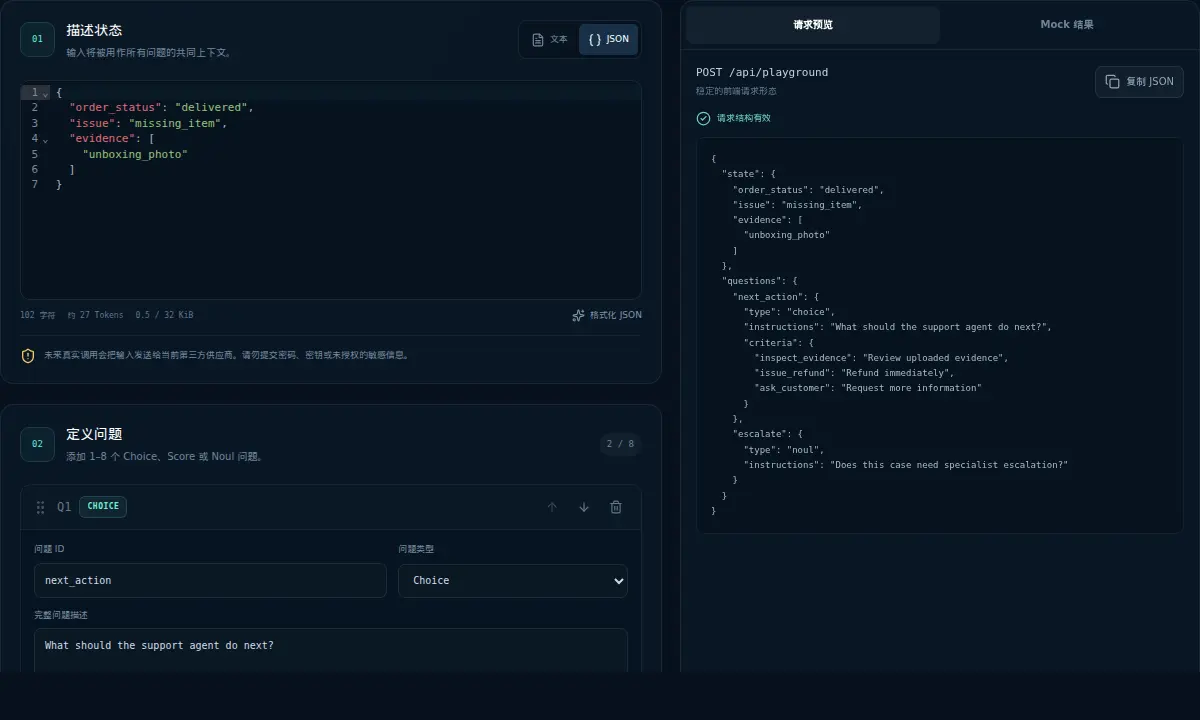Delete question Q1 with trash icon
1200x720 pixels.
pos(616,507)
